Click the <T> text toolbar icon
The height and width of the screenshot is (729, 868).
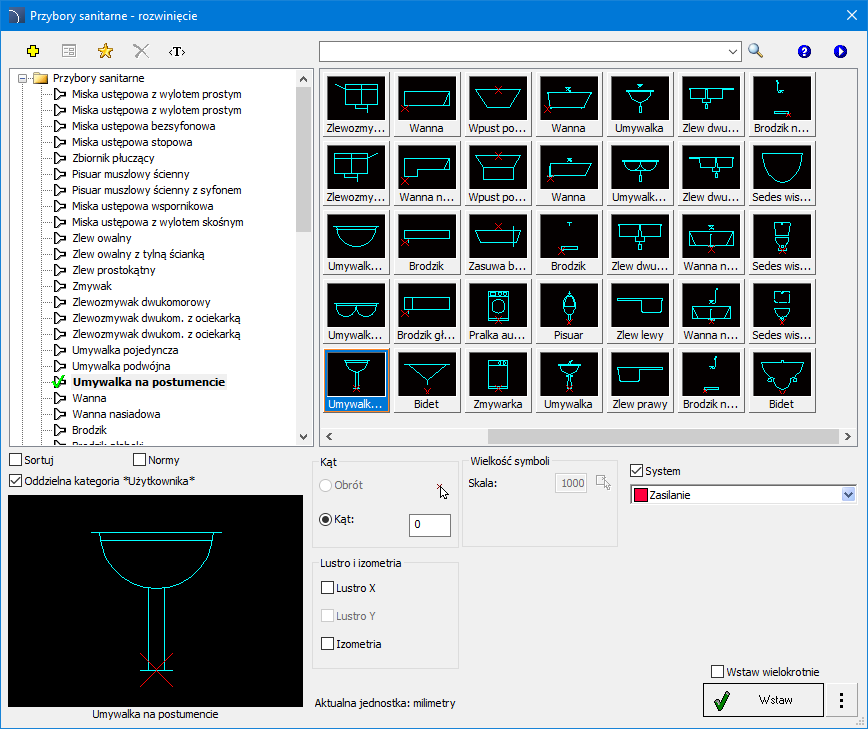(x=177, y=51)
